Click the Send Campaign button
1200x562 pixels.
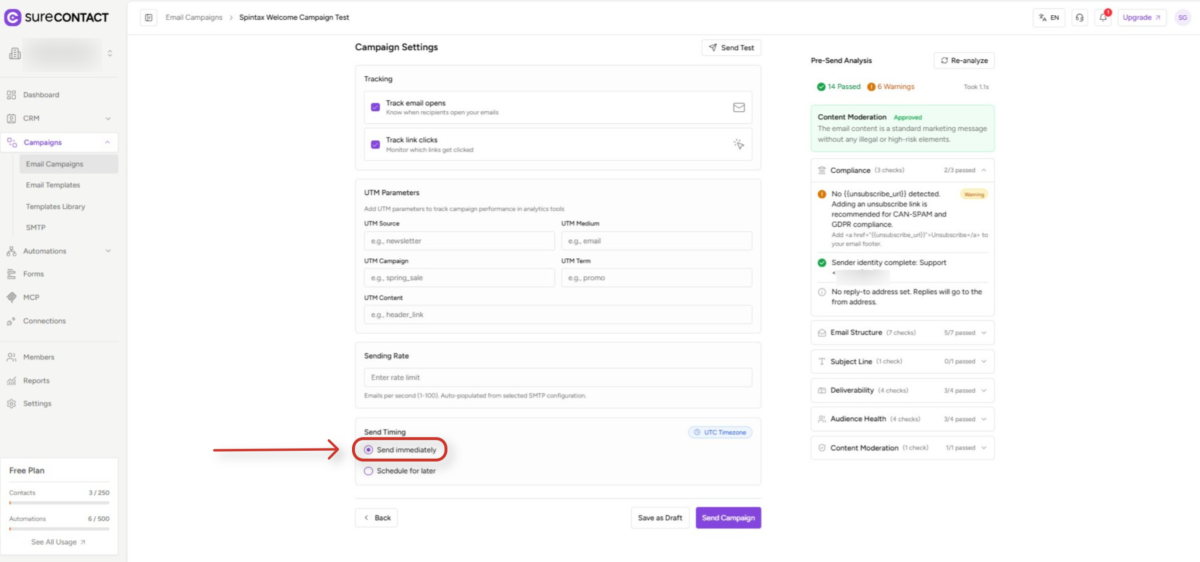coord(728,518)
